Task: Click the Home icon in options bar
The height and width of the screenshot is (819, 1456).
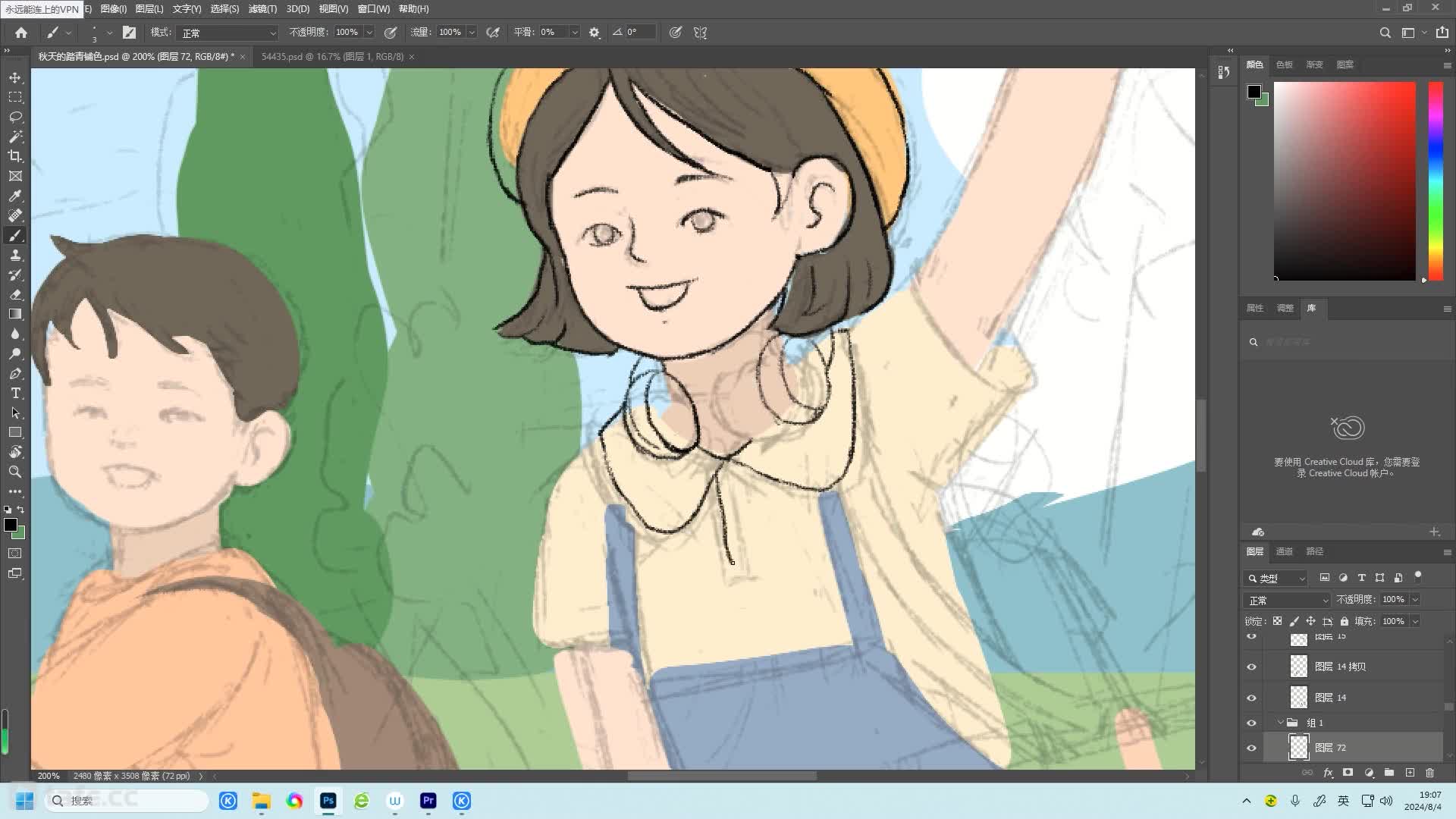Action: click(x=21, y=33)
